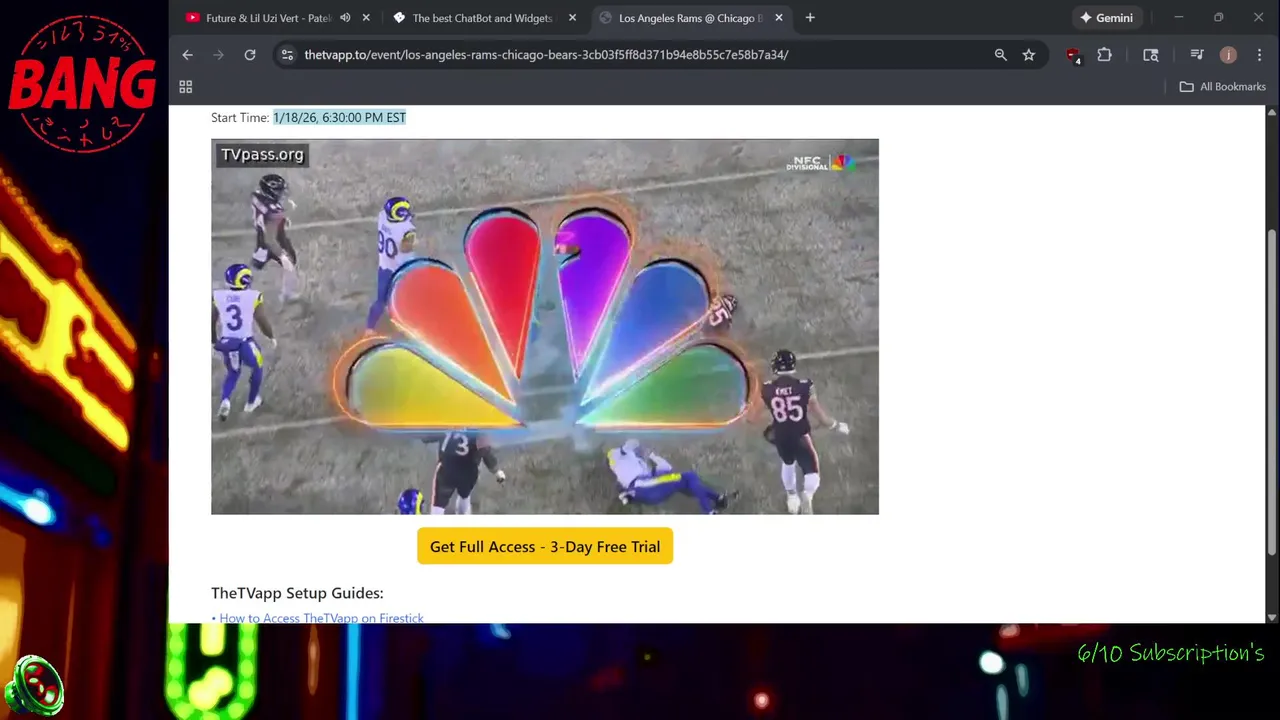1280x720 pixels.
Task: Open How to Access TheTVapp on Firestick
Action: pyautogui.click(x=321, y=618)
